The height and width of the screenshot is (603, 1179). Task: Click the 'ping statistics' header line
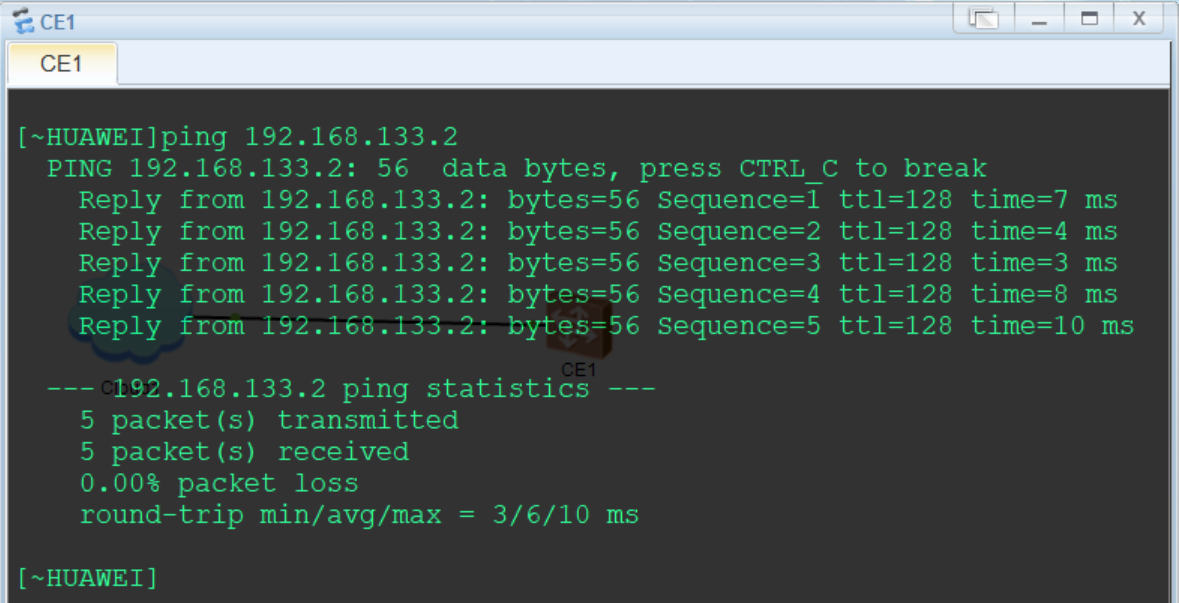(350, 388)
